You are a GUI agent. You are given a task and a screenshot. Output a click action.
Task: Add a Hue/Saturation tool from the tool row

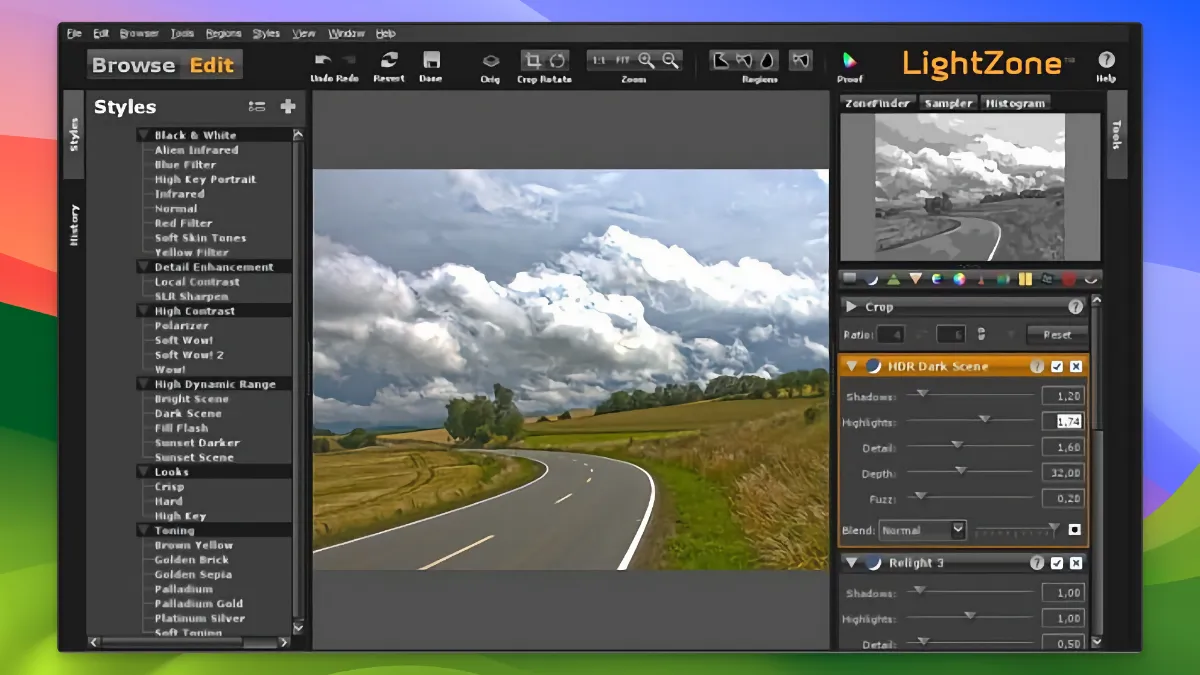(957, 279)
